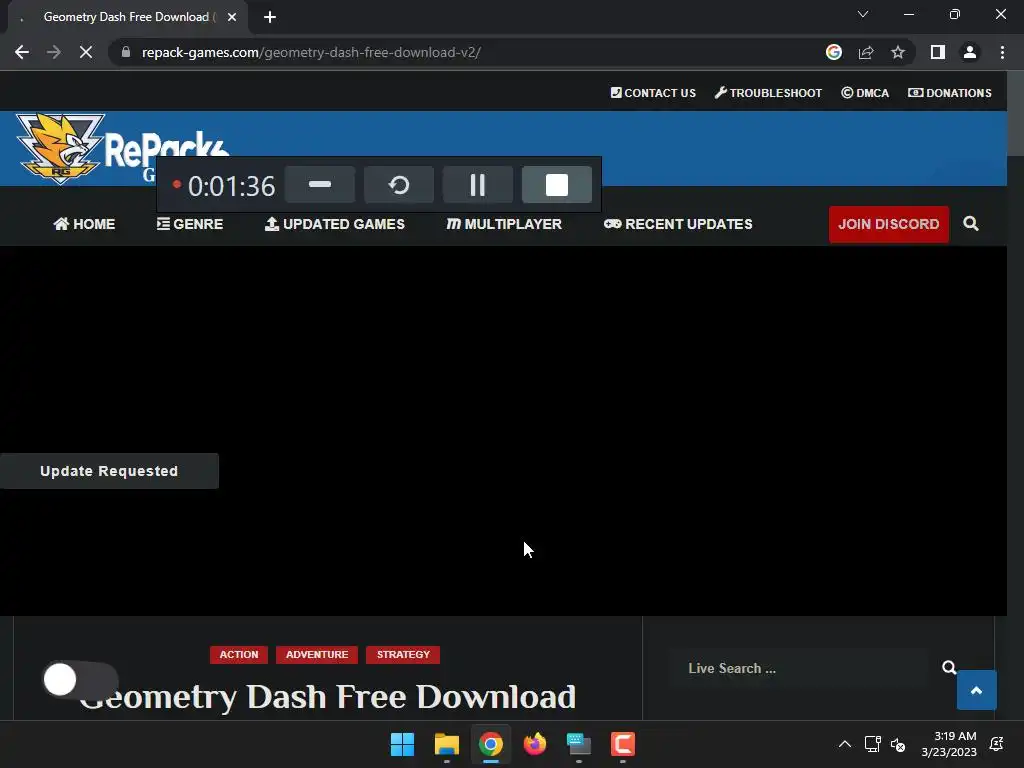Open Firefox from the taskbar
The height and width of the screenshot is (768, 1024).
click(535, 744)
